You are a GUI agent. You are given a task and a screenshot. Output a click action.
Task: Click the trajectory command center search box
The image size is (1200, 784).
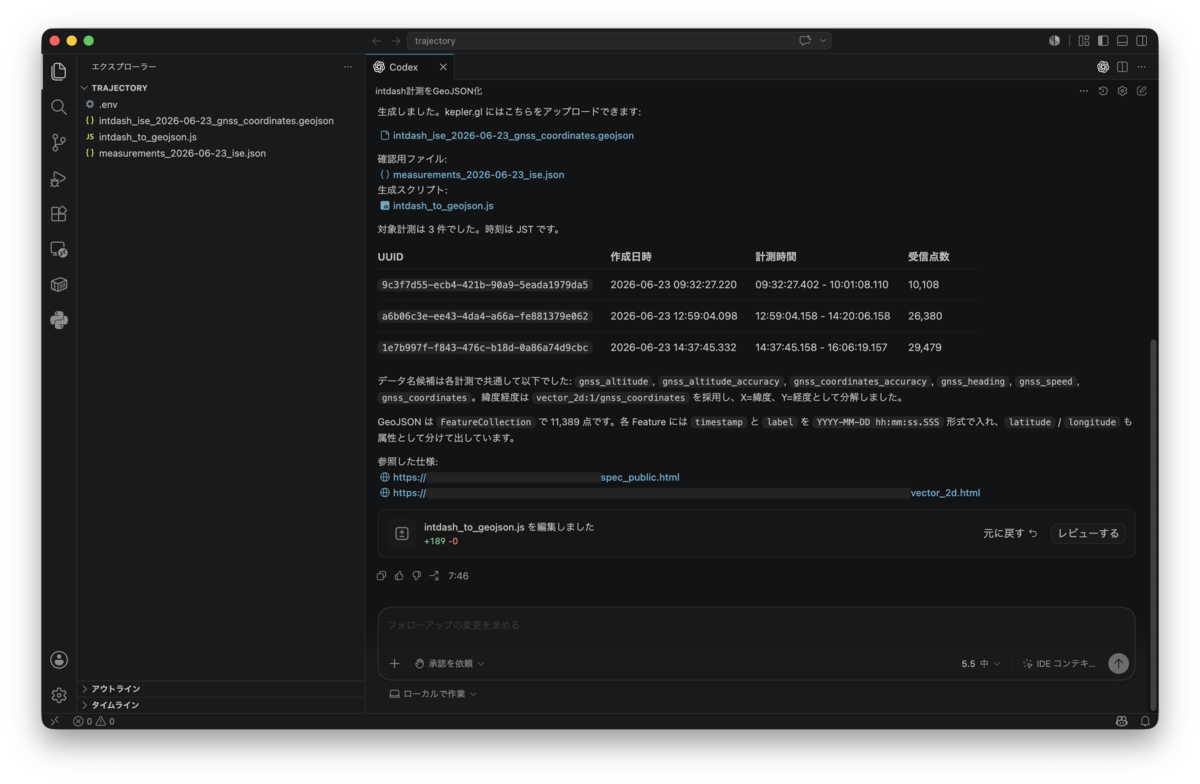point(618,41)
